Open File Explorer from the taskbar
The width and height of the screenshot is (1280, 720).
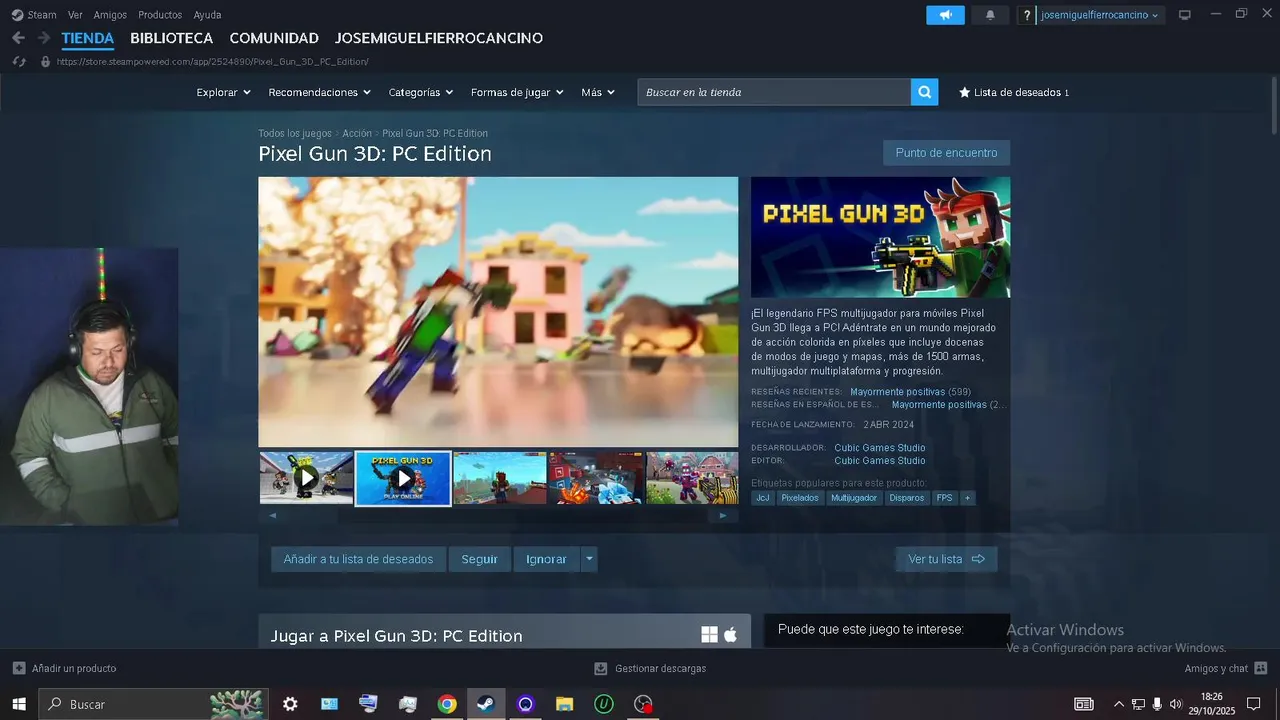564,704
